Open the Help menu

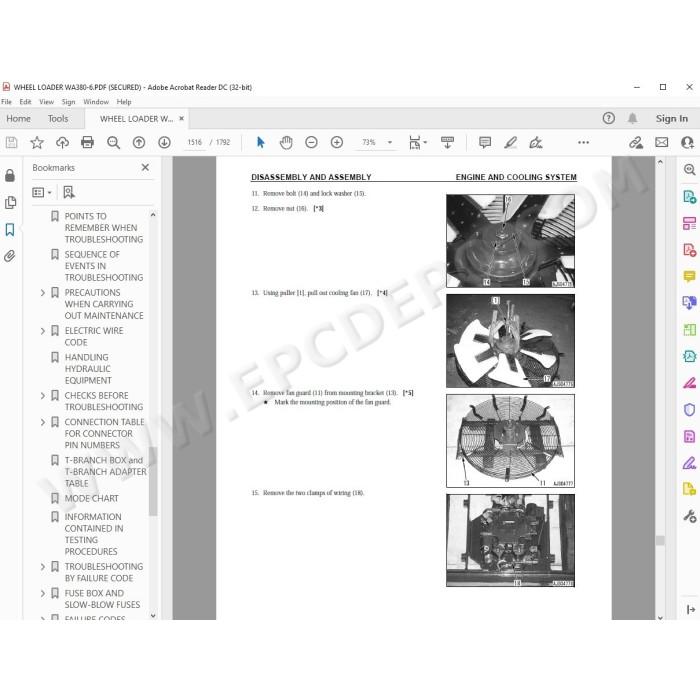pyautogui.click(x=124, y=102)
